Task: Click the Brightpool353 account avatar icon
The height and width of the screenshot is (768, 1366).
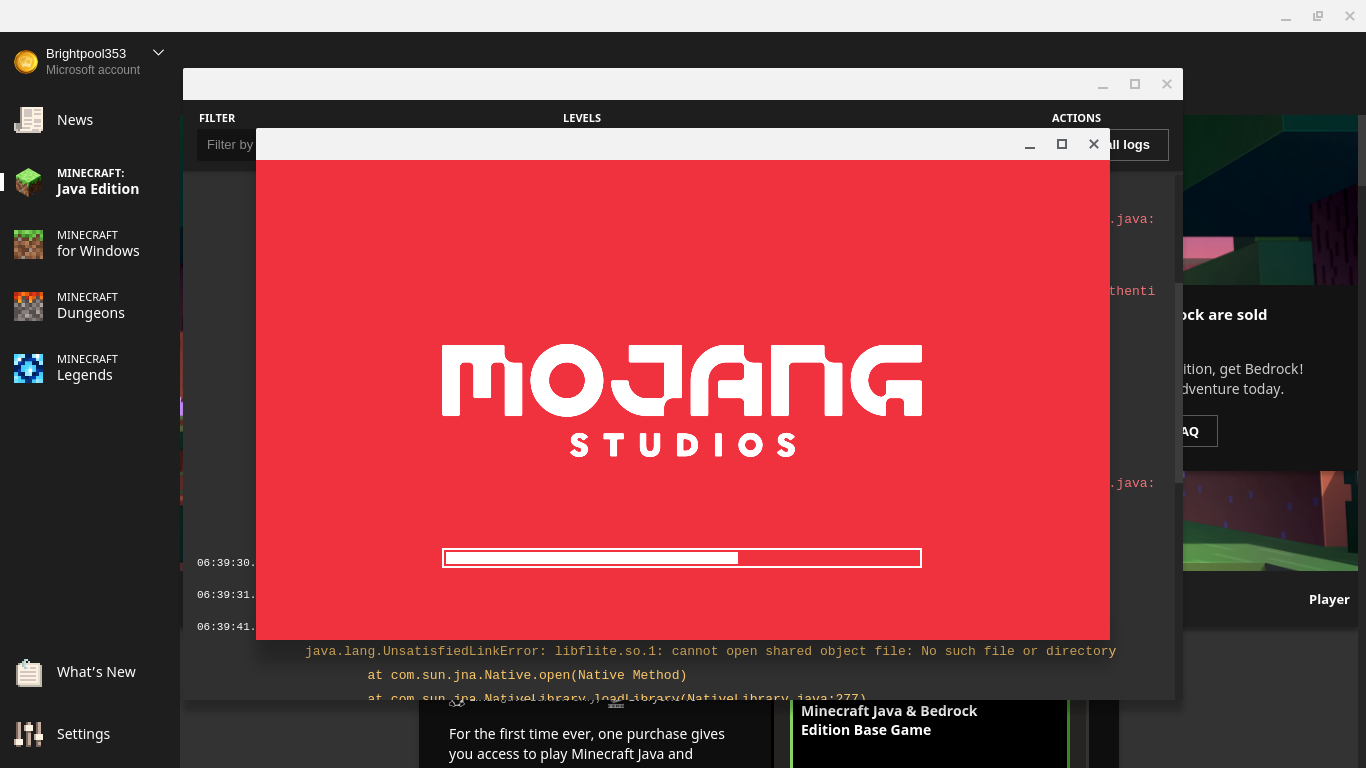Action: coord(26,62)
